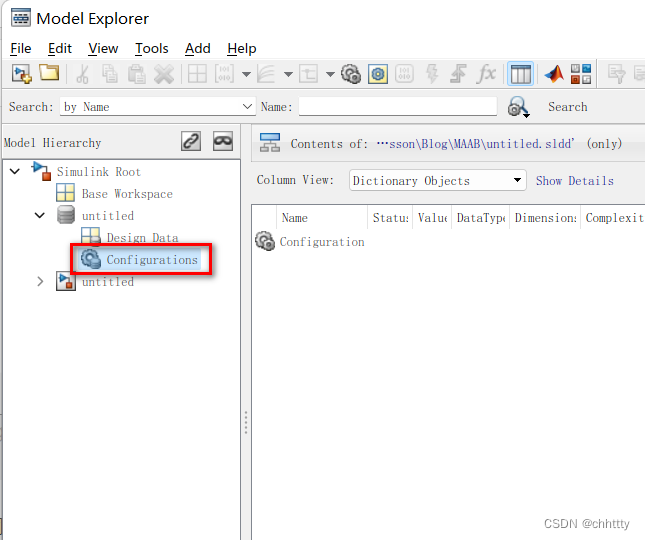Image resolution: width=645 pixels, height=540 pixels.
Task: Click into the Name search field
Action: point(398,107)
